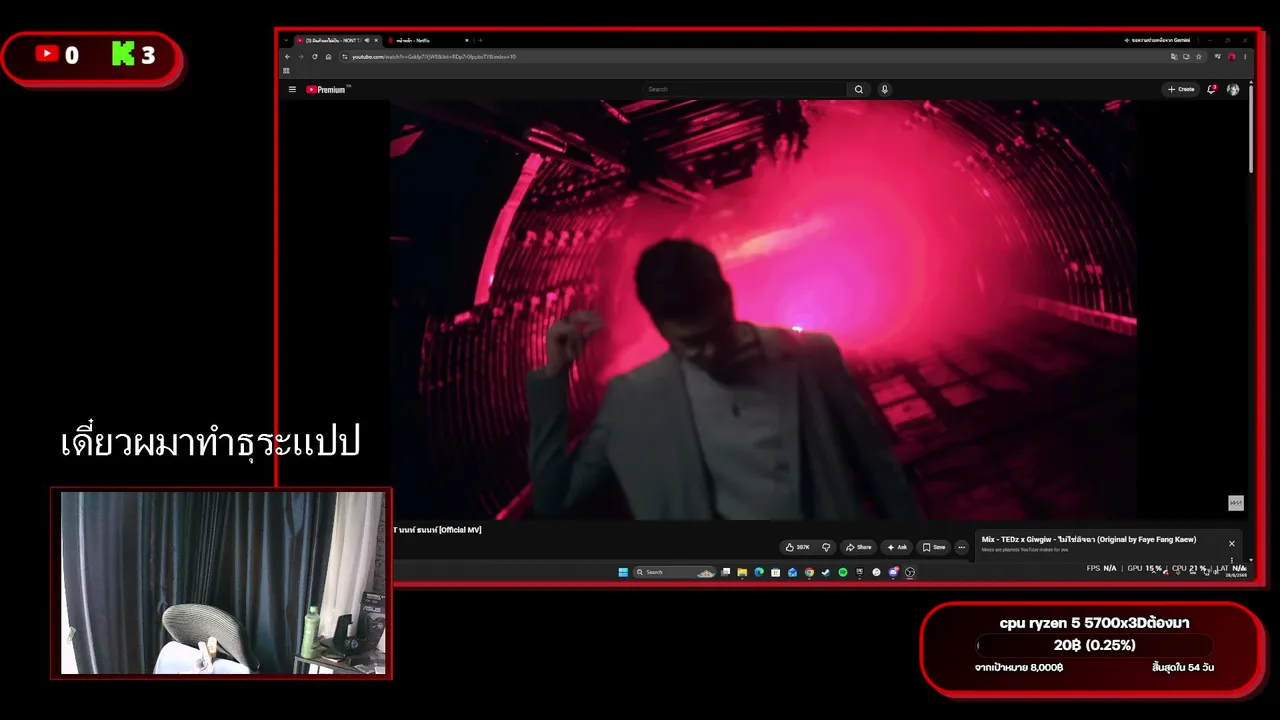This screenshot has width=1280, height=720.
Task: Open the Windows Start menu
Action: [623, 572]
